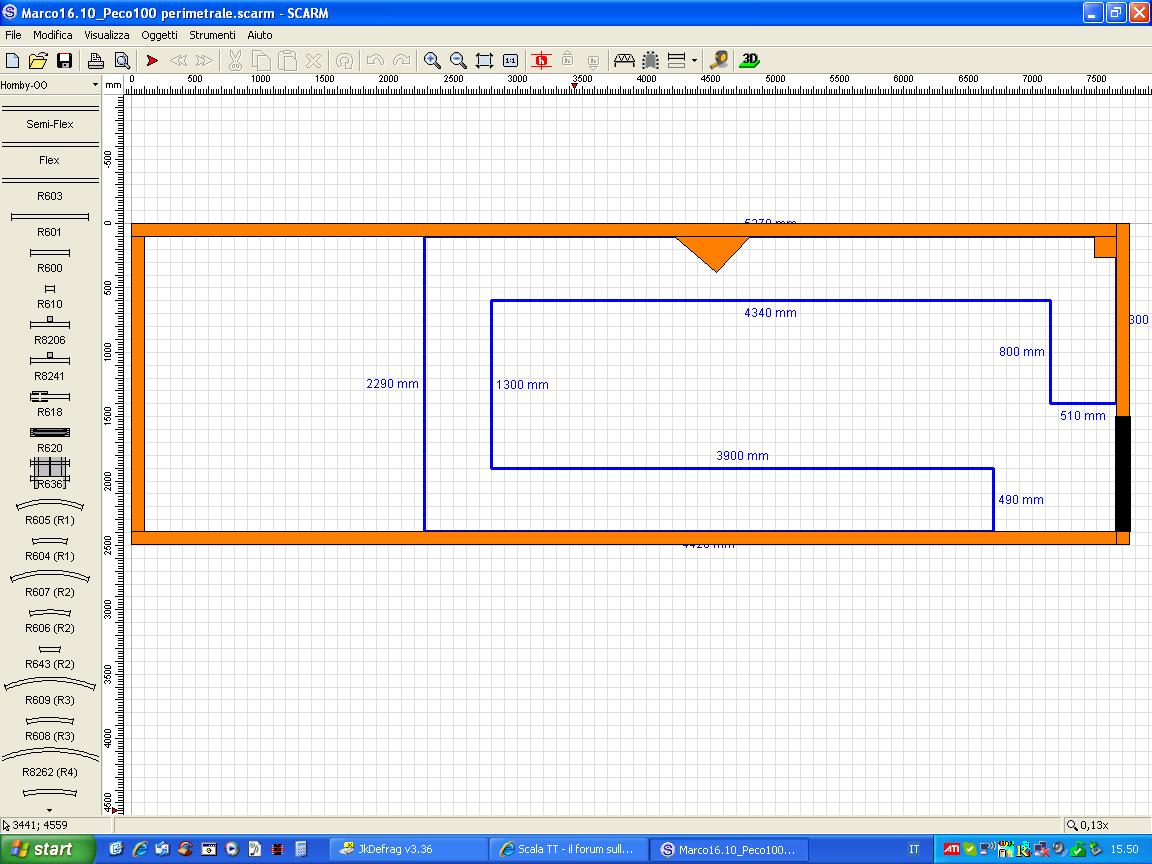Click the red start point arrow
This screenshot has height=864, width=1152.
coord(152,60)
